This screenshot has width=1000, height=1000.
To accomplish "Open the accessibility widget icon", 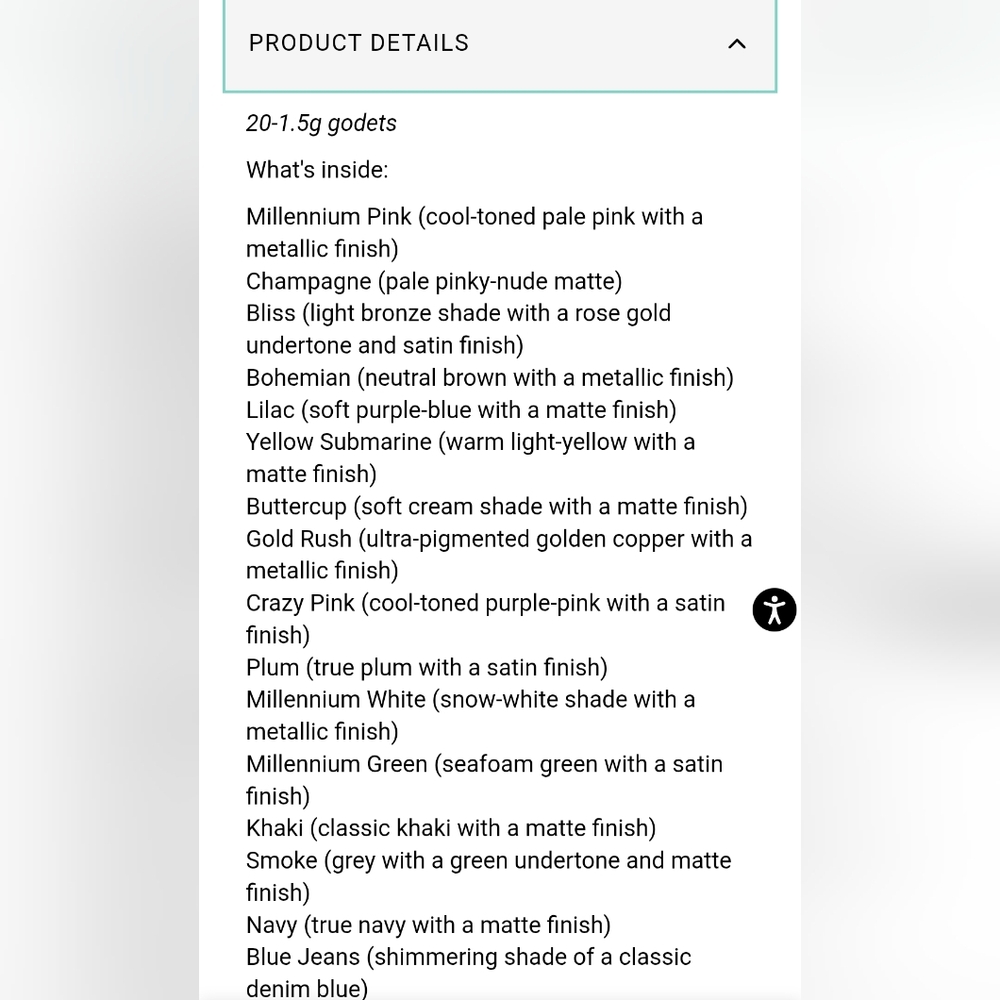I will 774,610.
